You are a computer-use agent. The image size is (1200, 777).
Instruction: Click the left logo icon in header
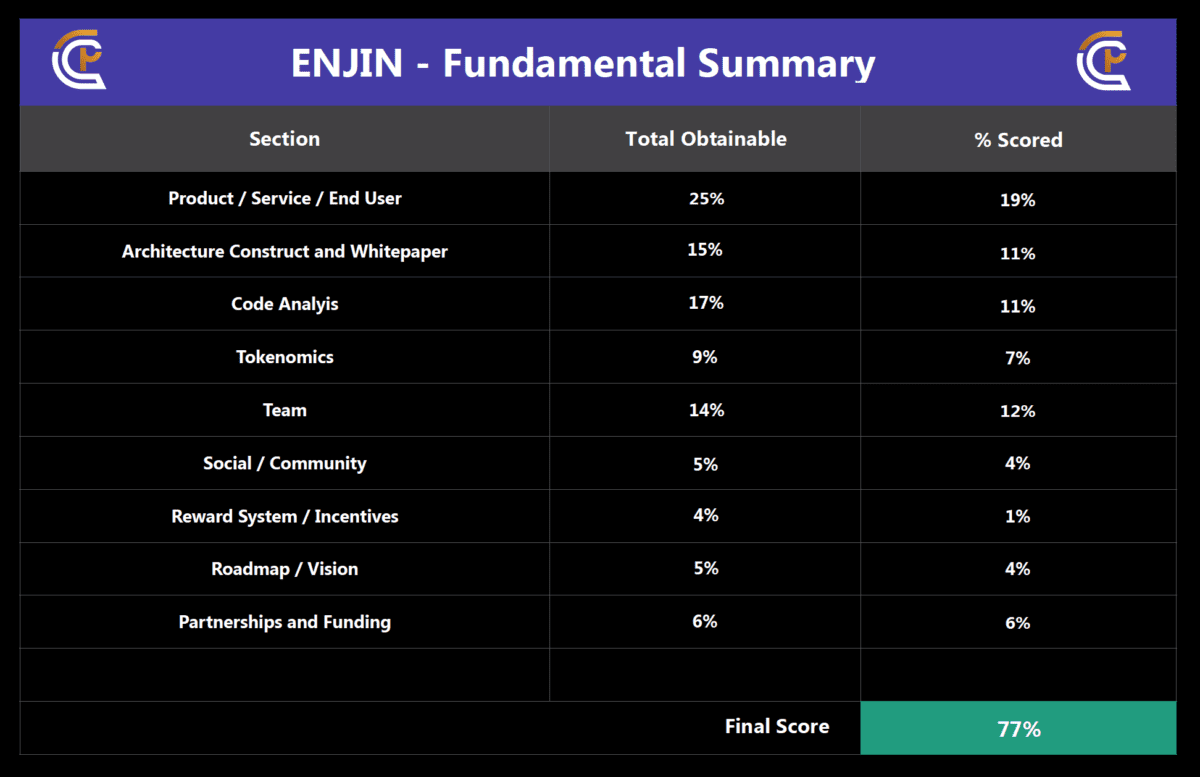click(78, 61)
